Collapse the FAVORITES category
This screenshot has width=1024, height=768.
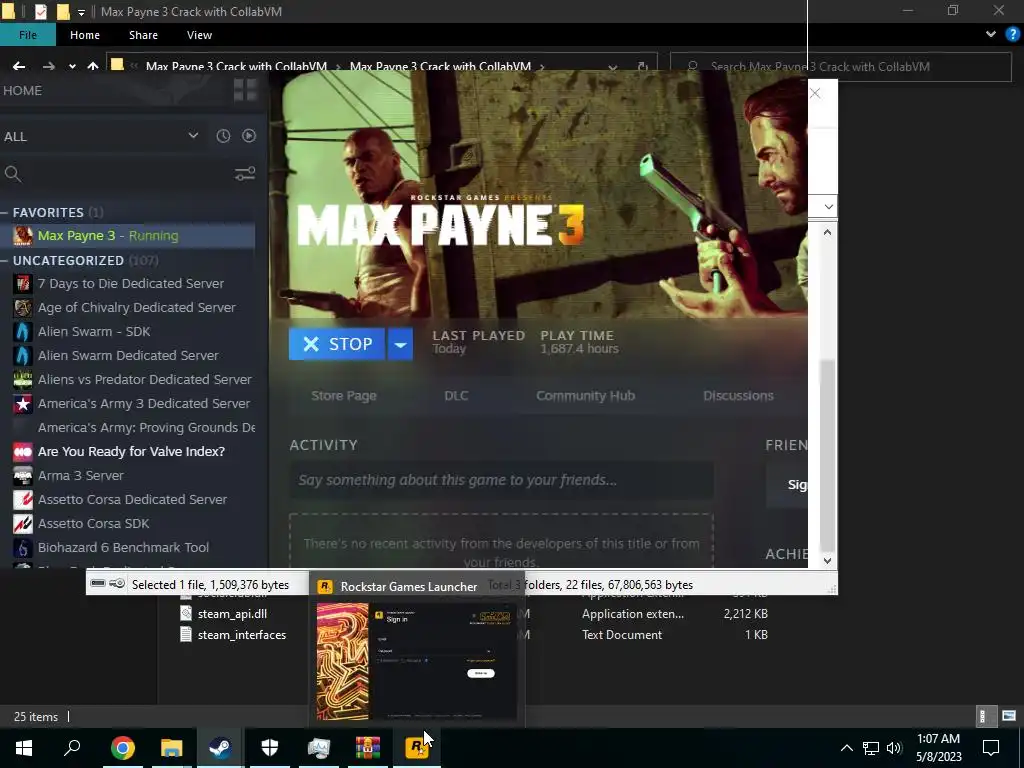(x=4, y=212)
